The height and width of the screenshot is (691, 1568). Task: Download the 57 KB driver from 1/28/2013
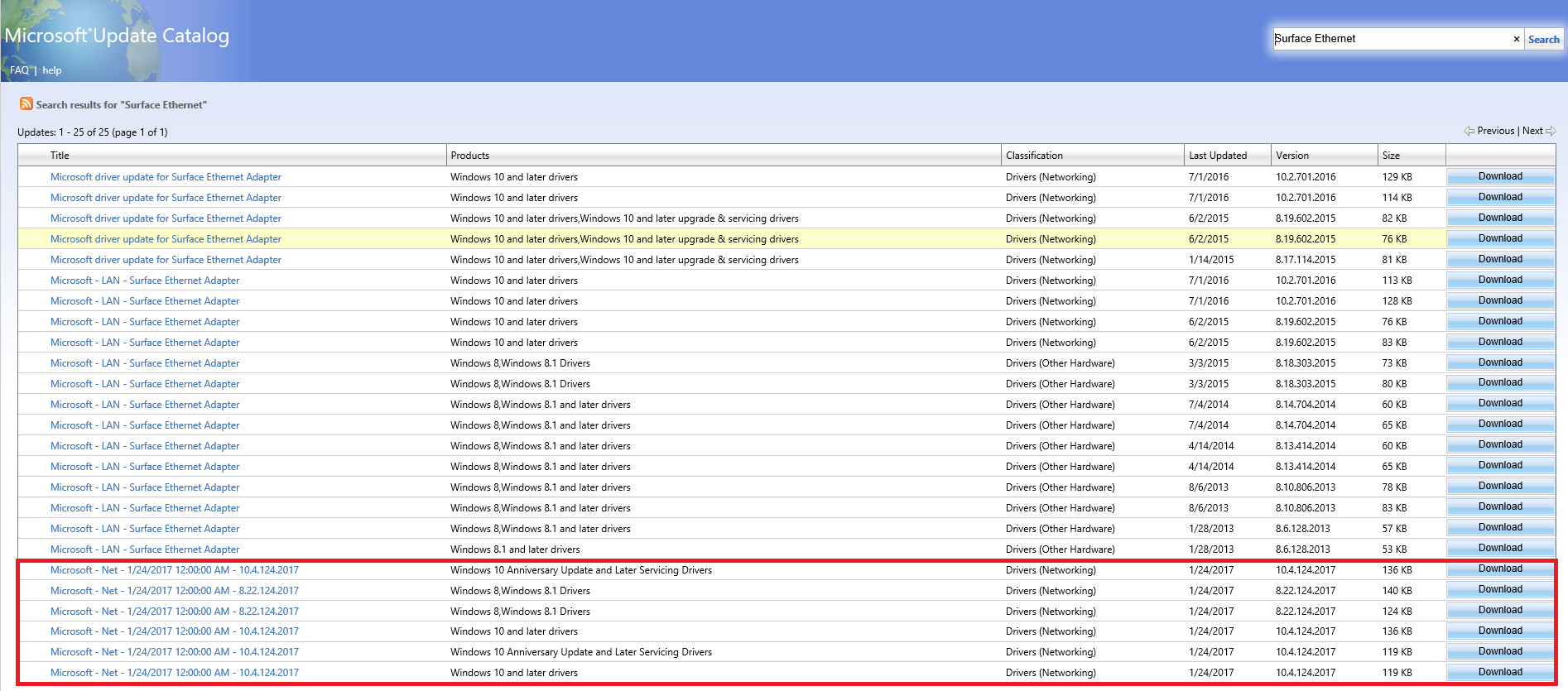pyautogui.click(x=1500, y=527)
